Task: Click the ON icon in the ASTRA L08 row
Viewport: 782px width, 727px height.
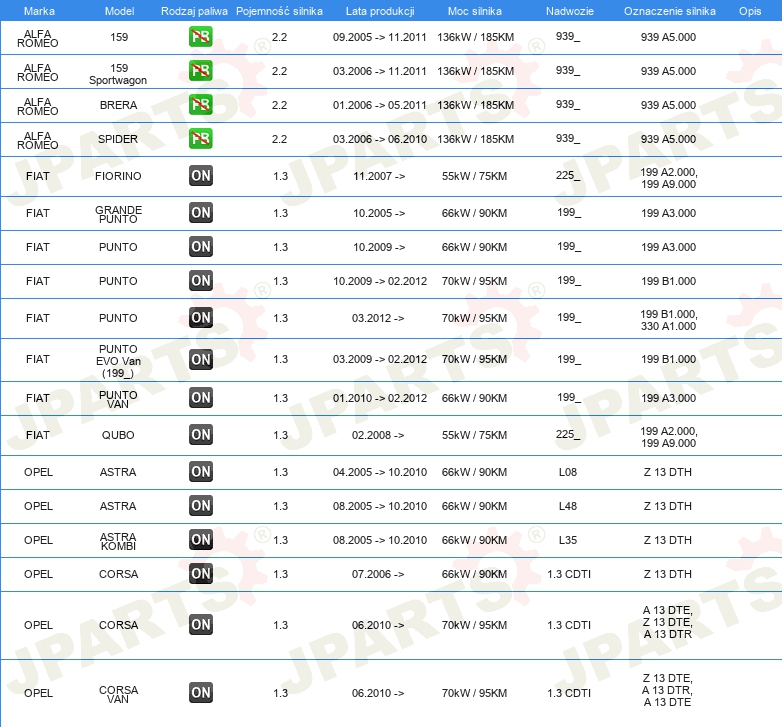Action: click(x=200, y=471)
